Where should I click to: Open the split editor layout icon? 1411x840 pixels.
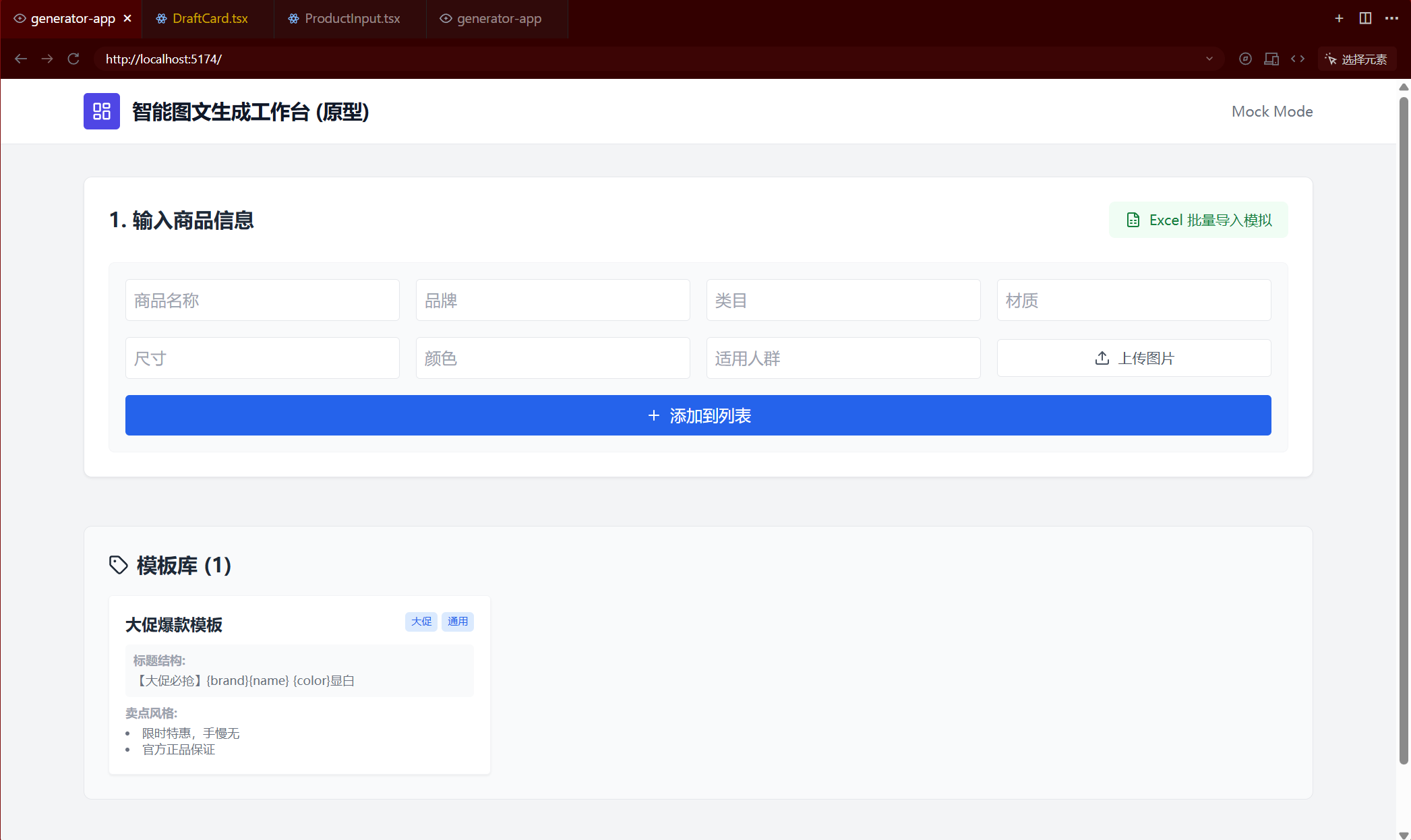[x=1365, y=18]
